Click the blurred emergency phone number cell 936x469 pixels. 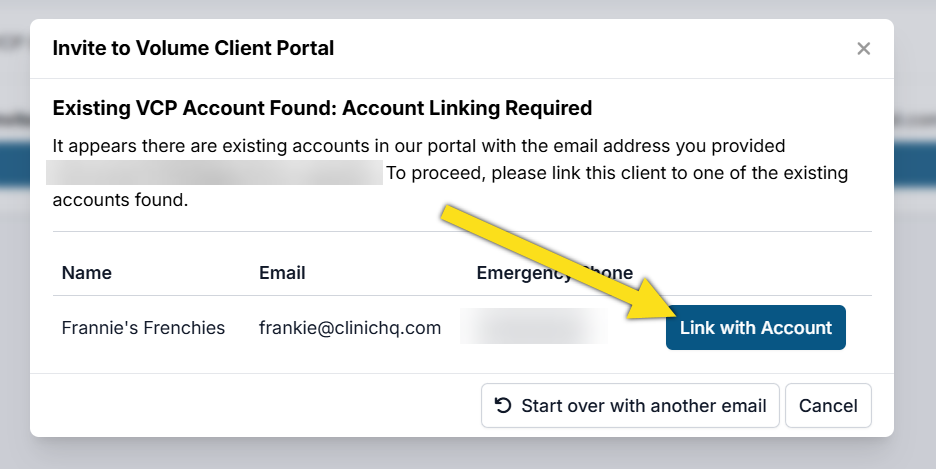tap(534, 327)
